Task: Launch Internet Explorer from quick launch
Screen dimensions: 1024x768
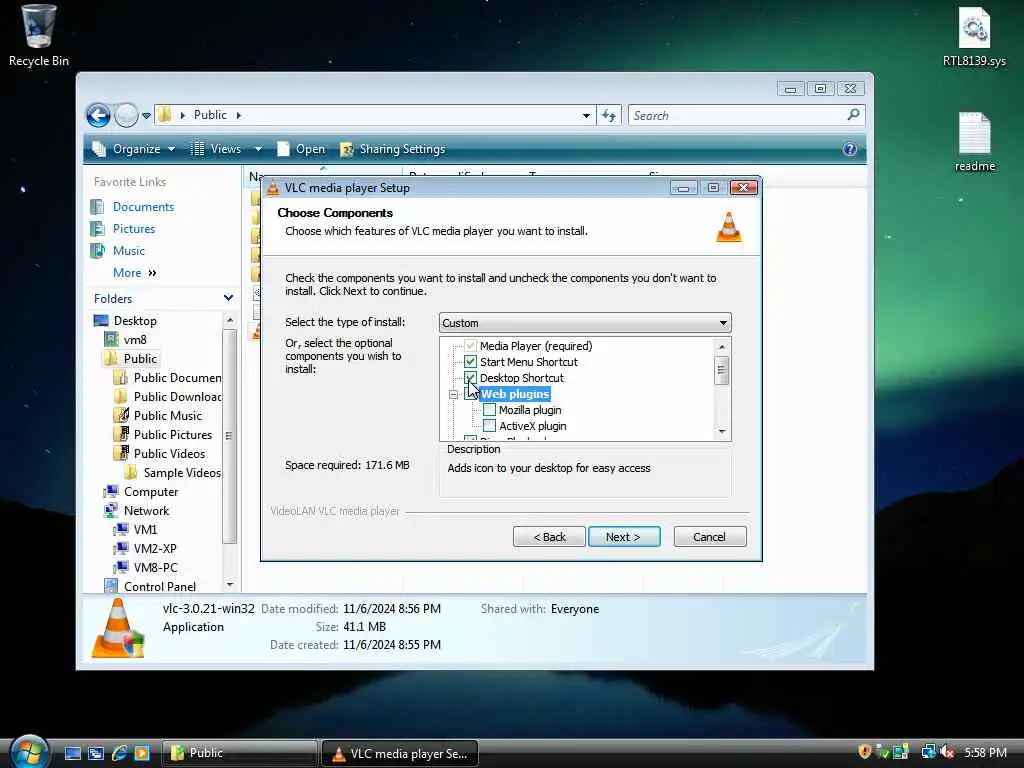Action: 119,753
